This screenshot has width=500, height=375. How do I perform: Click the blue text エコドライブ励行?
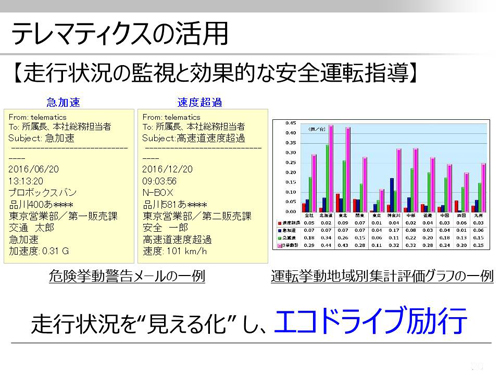370,321
